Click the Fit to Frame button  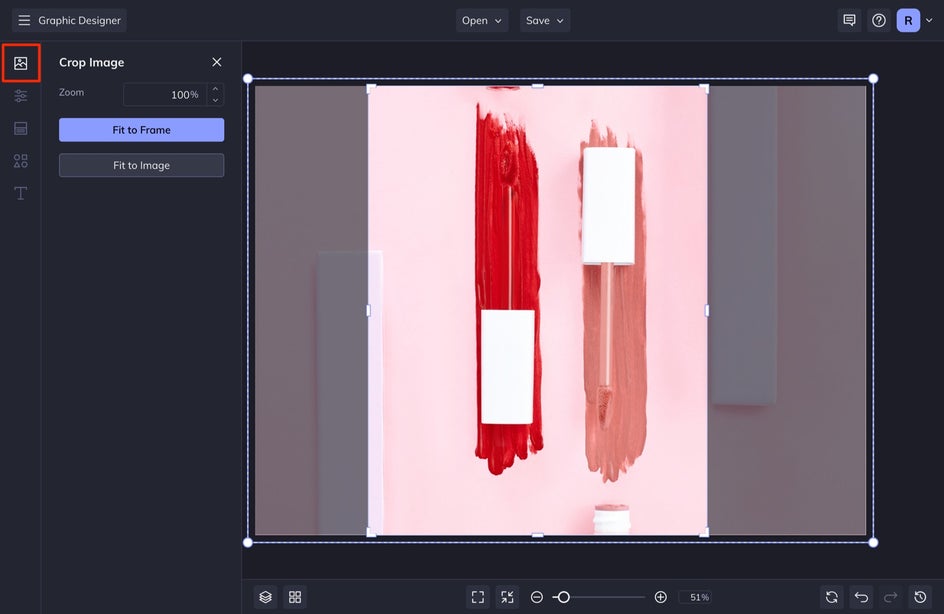point(141,130)
